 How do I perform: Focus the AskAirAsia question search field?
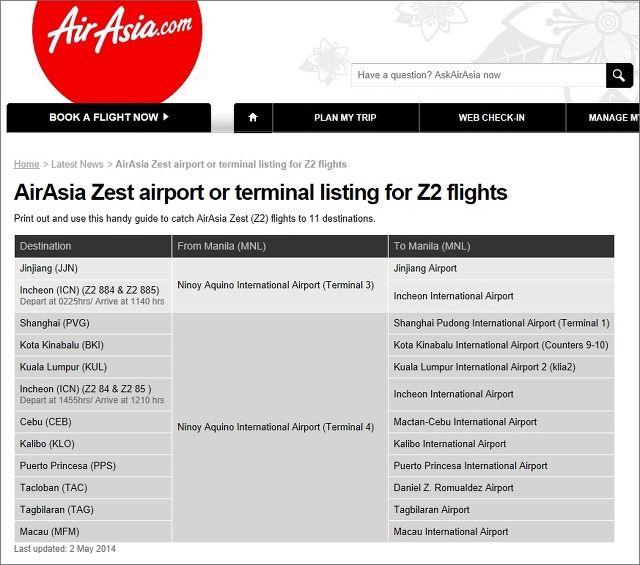(x=478, y=75)
